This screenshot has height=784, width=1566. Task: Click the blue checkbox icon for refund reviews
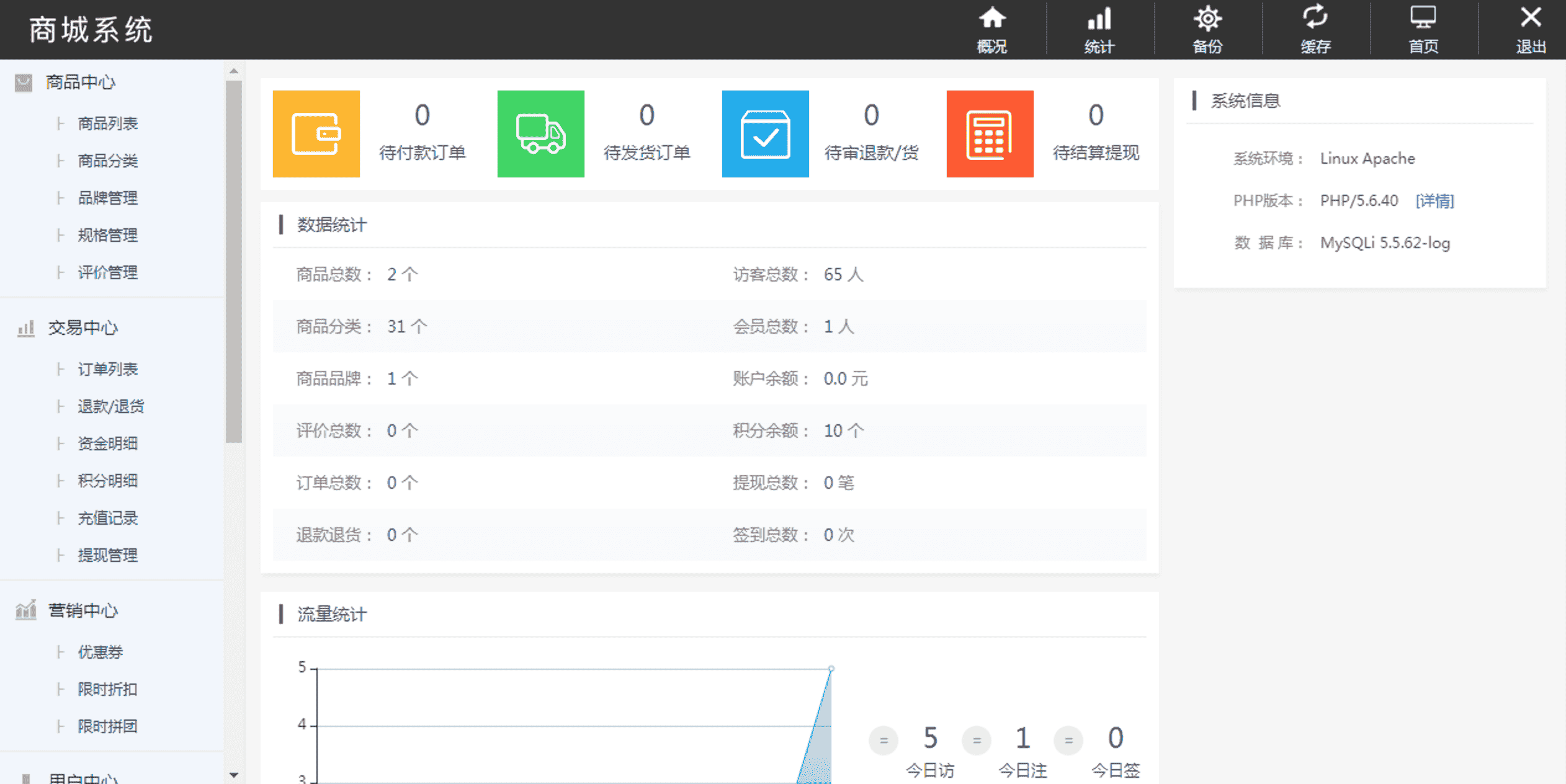pos(765,133)
